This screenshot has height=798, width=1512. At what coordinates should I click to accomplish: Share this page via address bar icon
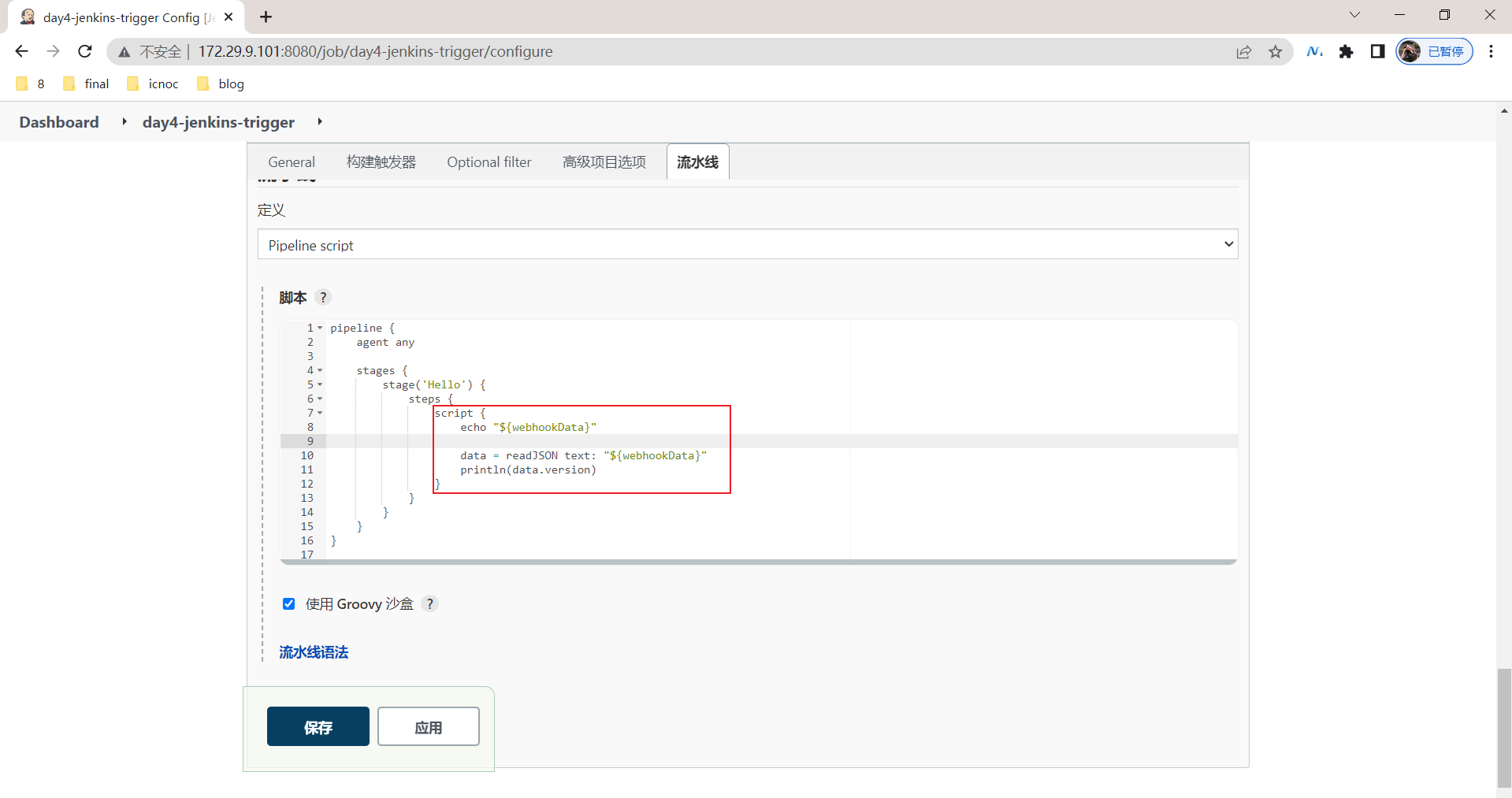(x=1244, y=52)
